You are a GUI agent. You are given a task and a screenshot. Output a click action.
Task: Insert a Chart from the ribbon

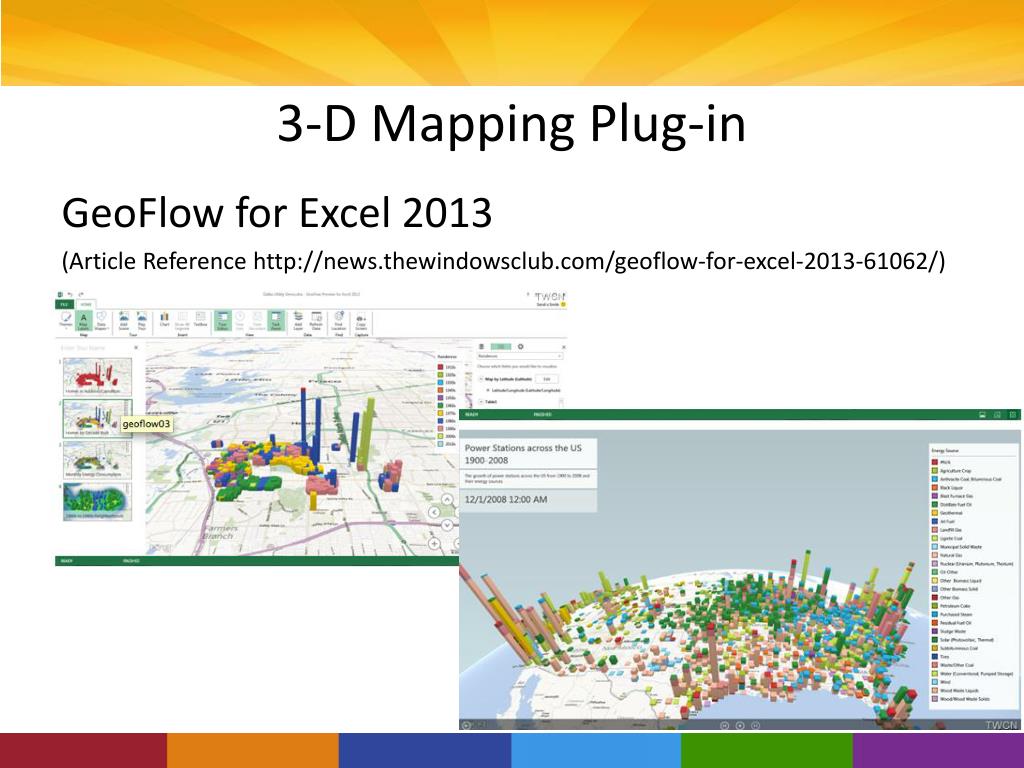coord(165,319)
